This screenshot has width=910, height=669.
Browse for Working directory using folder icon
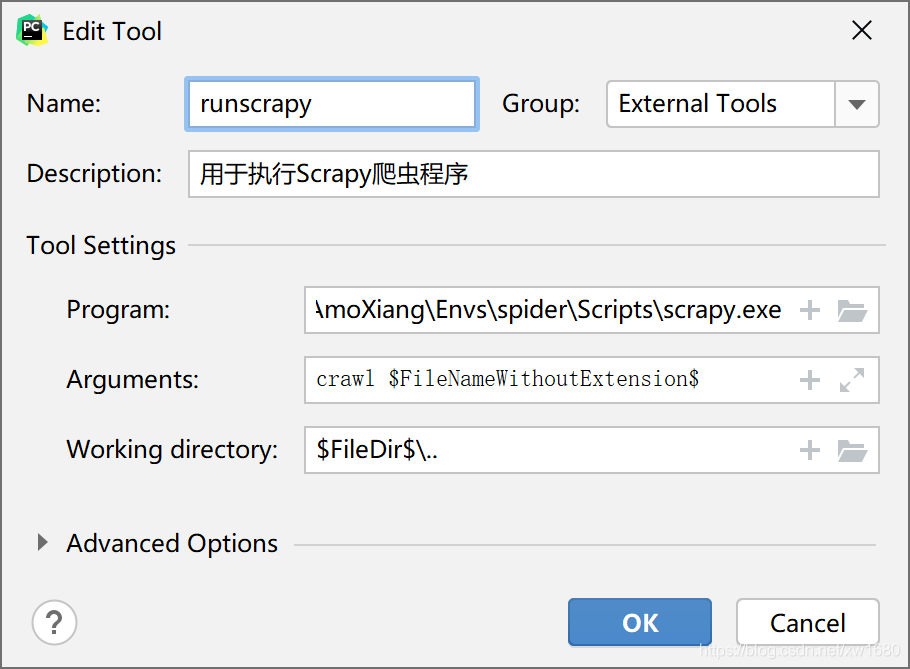[x=852, y=450]
